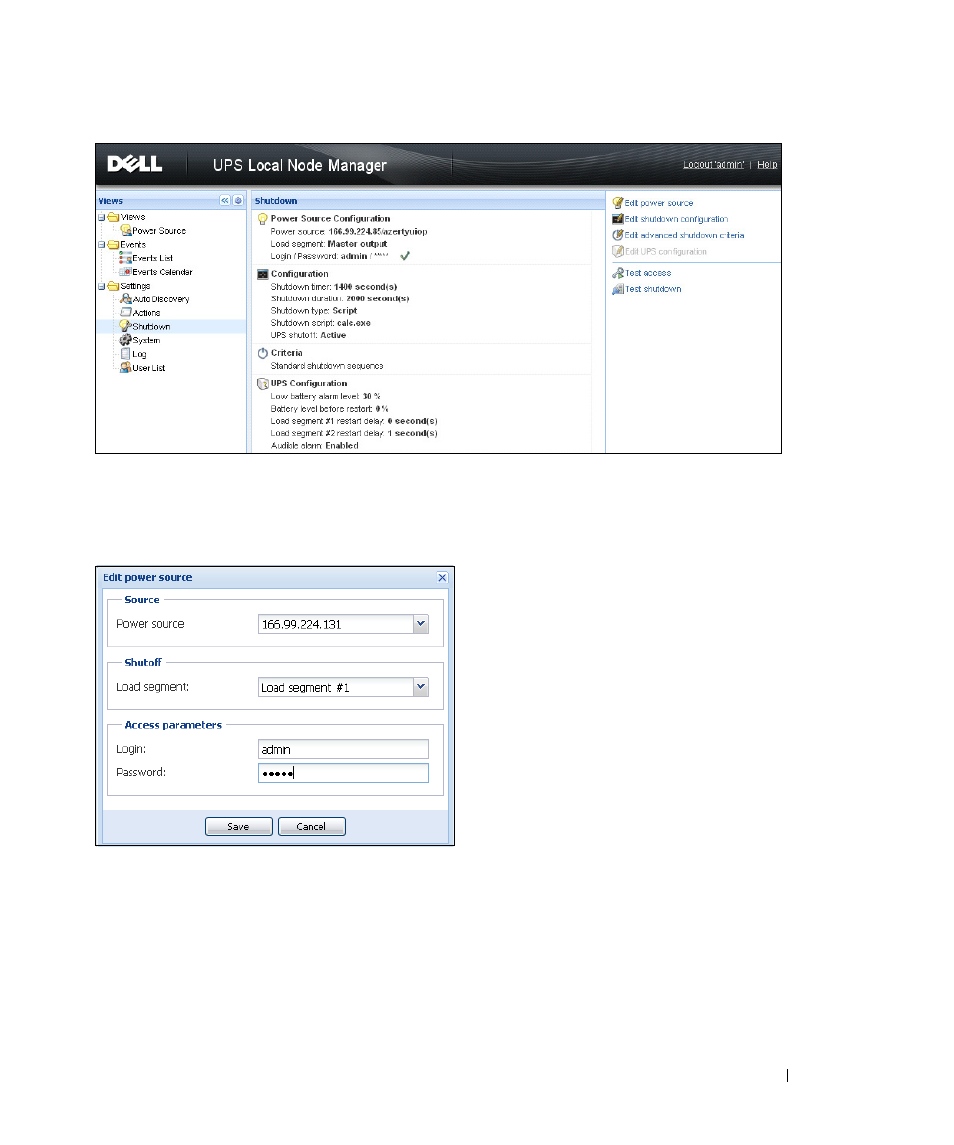Click the UPS Configuration section icon

point(263,383)
